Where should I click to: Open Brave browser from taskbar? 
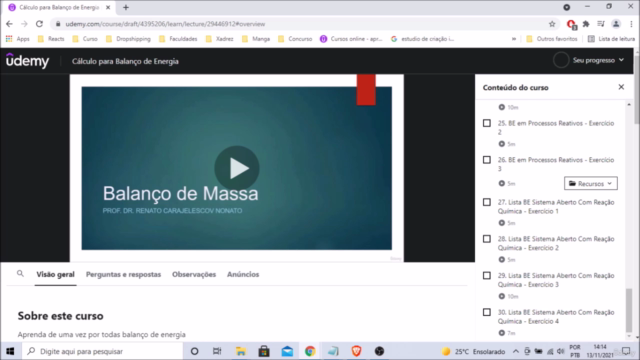point(356,351)
